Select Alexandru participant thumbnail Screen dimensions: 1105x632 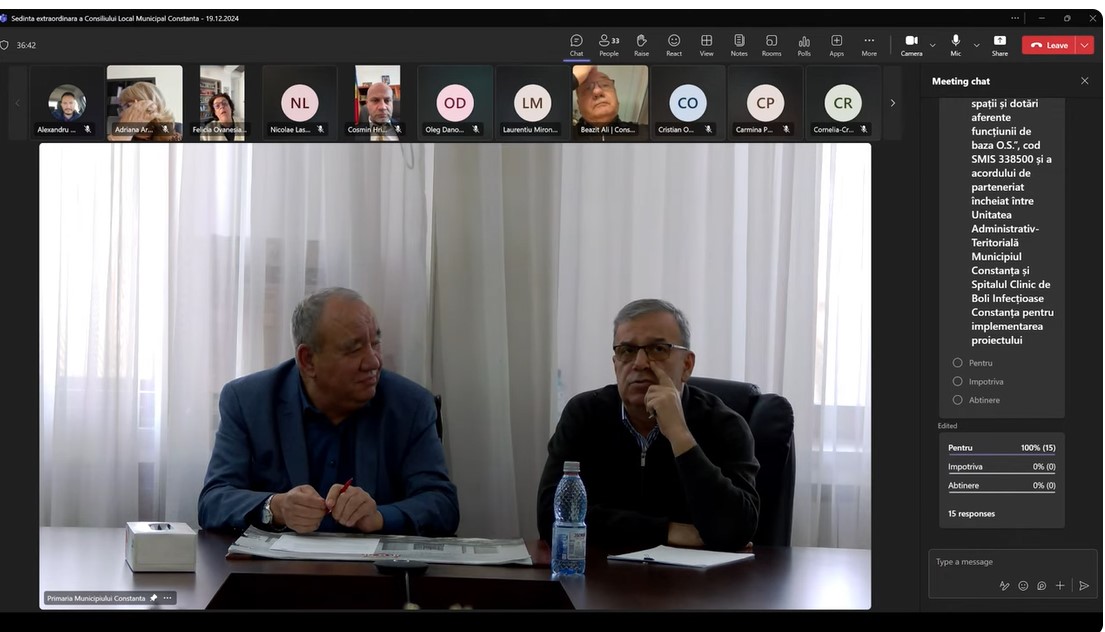[66, 103]
